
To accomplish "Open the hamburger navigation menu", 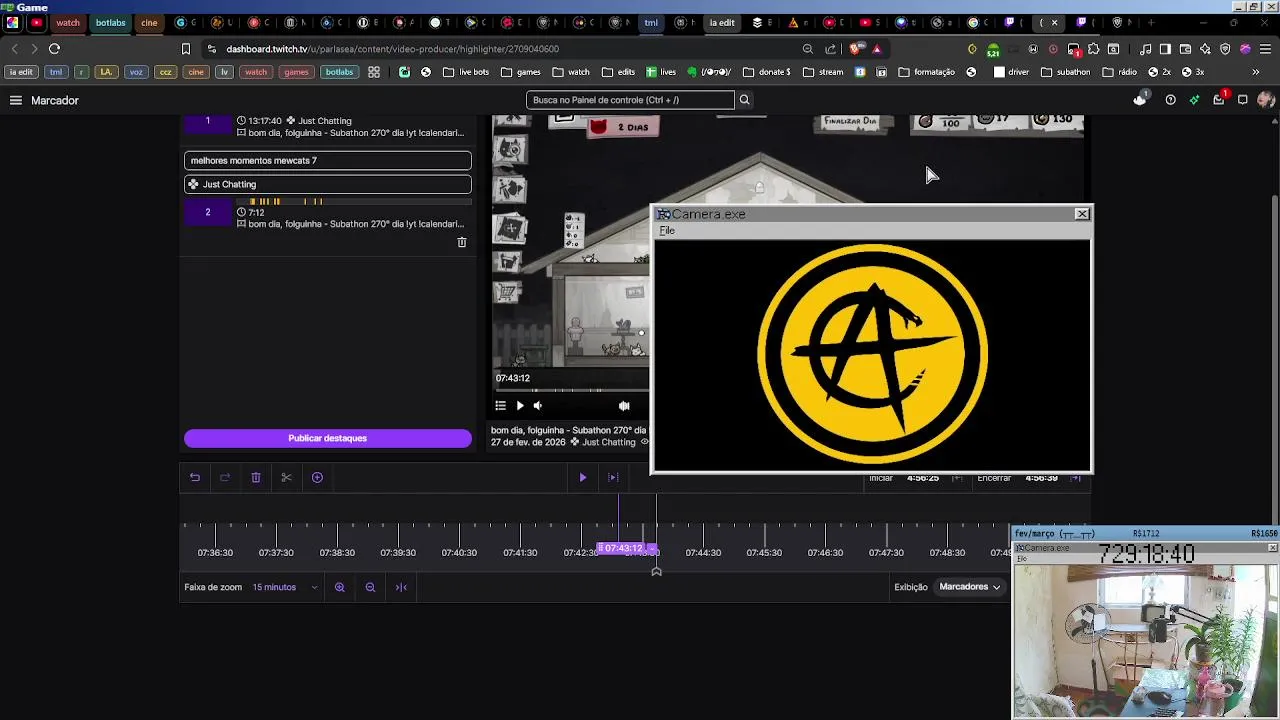I will click(x=16, y=100).
